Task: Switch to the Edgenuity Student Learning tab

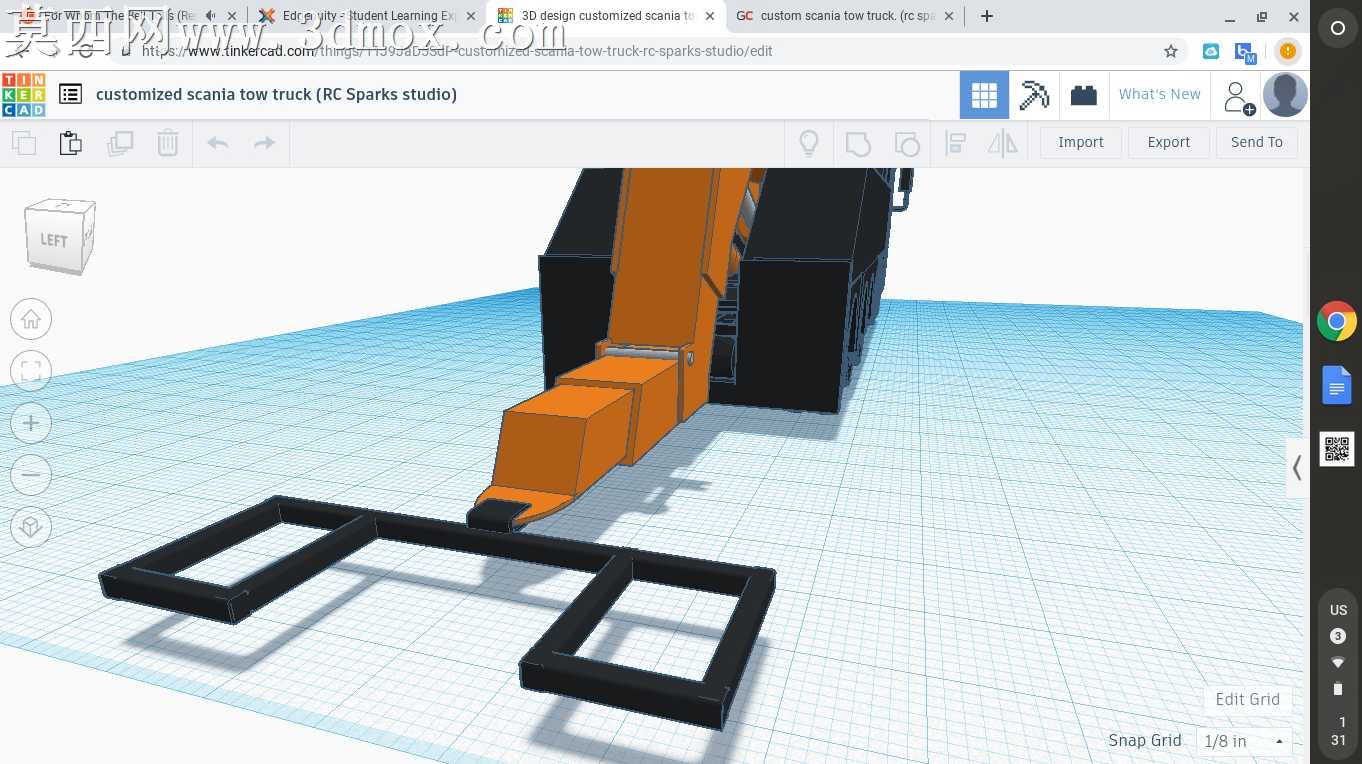Action: pyautogui.click(x=365, y=16)
